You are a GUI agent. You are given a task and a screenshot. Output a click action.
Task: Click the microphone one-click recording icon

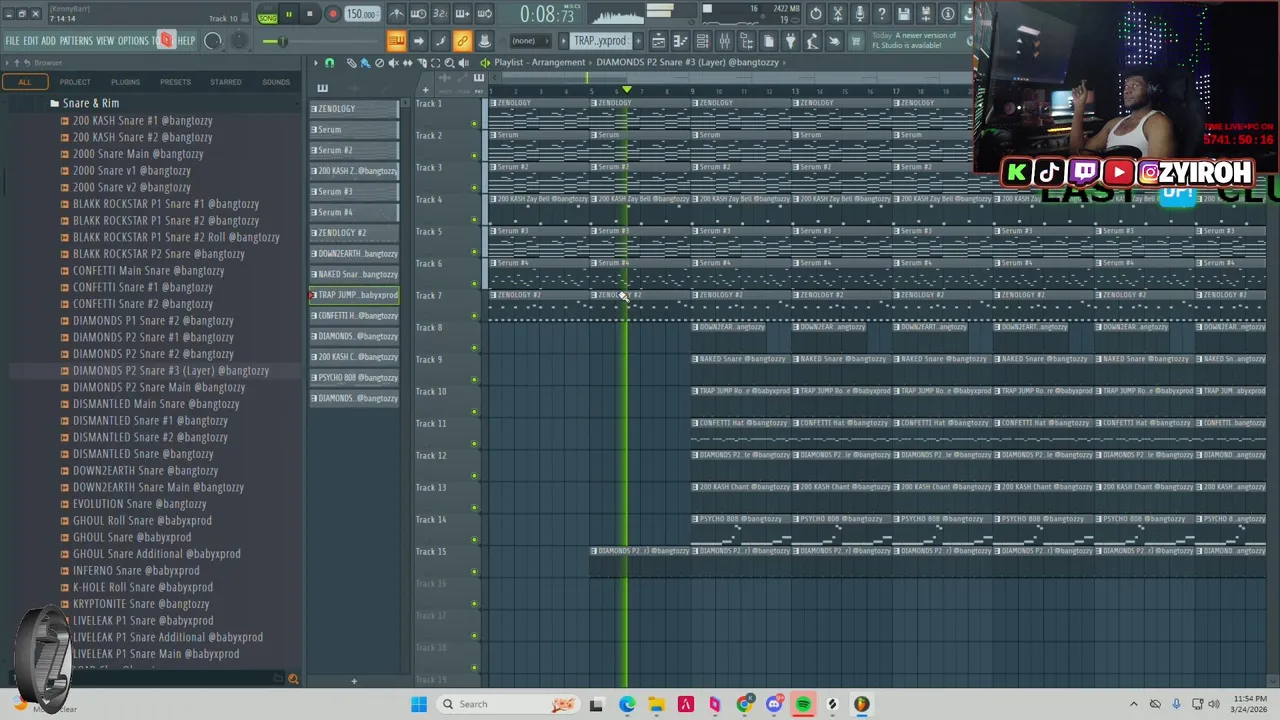coord(859,14)
